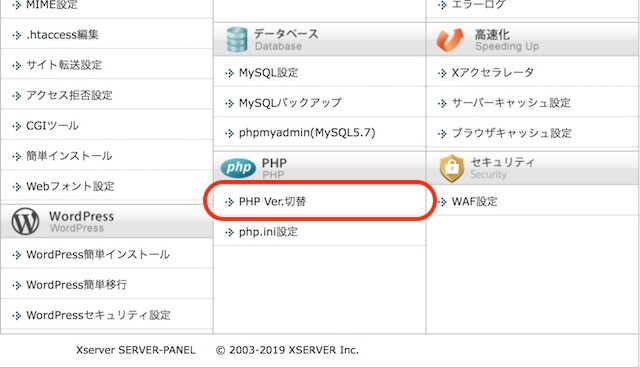The height and width of the screenshot is (368, 640).
Task: Select 簡単インストール link
Action: point(69,156)
